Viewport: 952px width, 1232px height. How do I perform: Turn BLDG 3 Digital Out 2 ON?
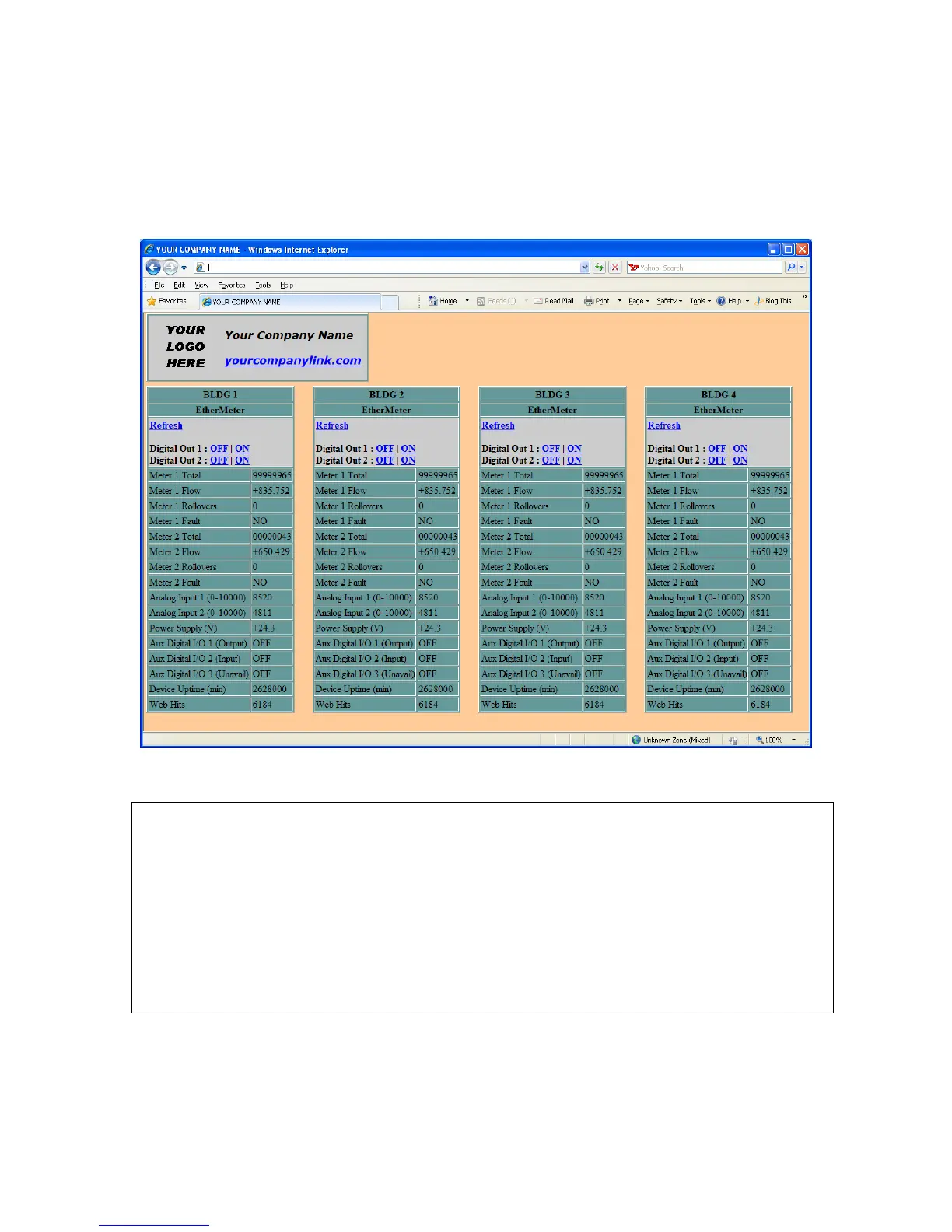(574, 460)
